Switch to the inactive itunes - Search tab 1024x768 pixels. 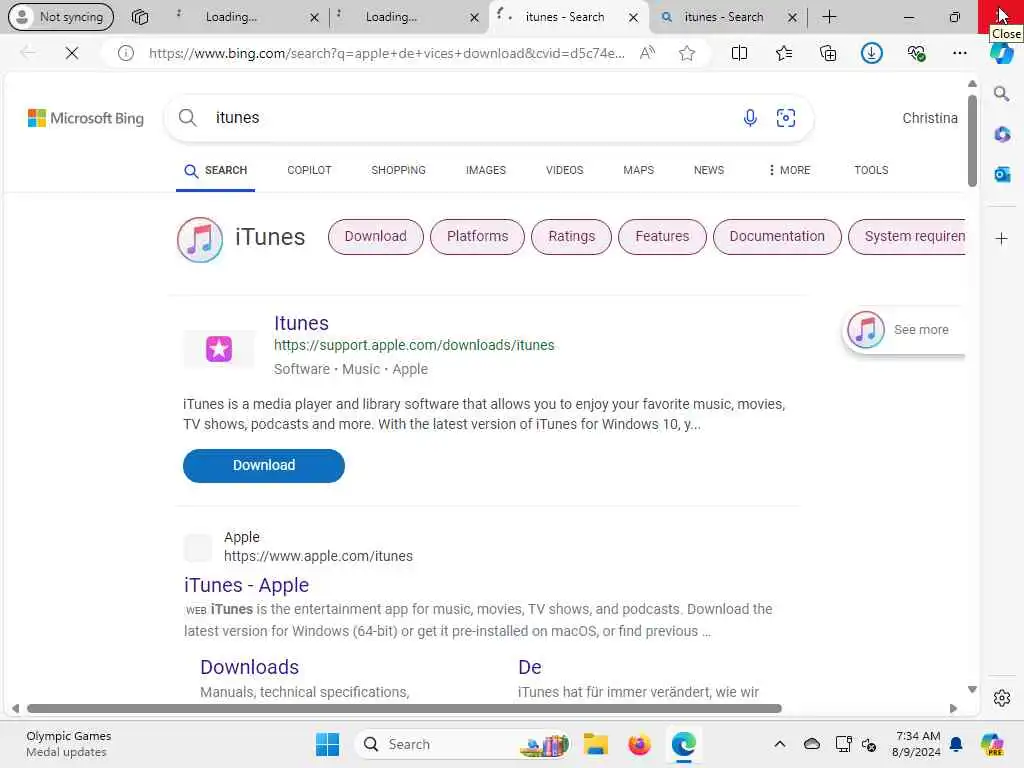click(x=724, y=17)
